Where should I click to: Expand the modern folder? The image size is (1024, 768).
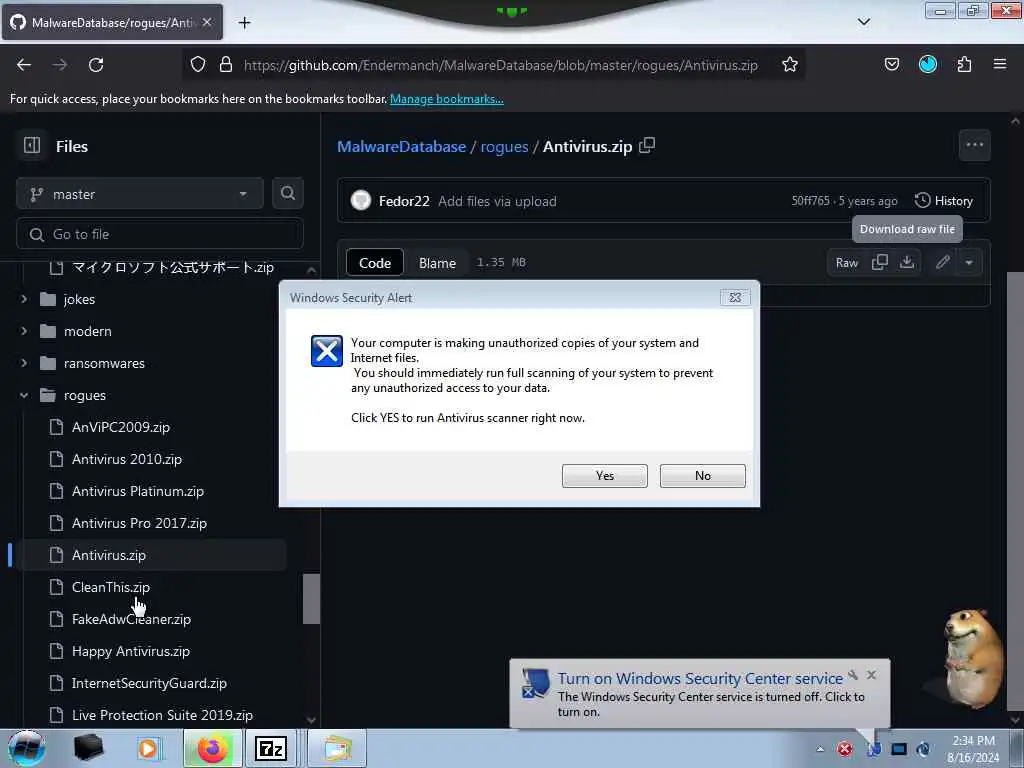tap(24, 331)
